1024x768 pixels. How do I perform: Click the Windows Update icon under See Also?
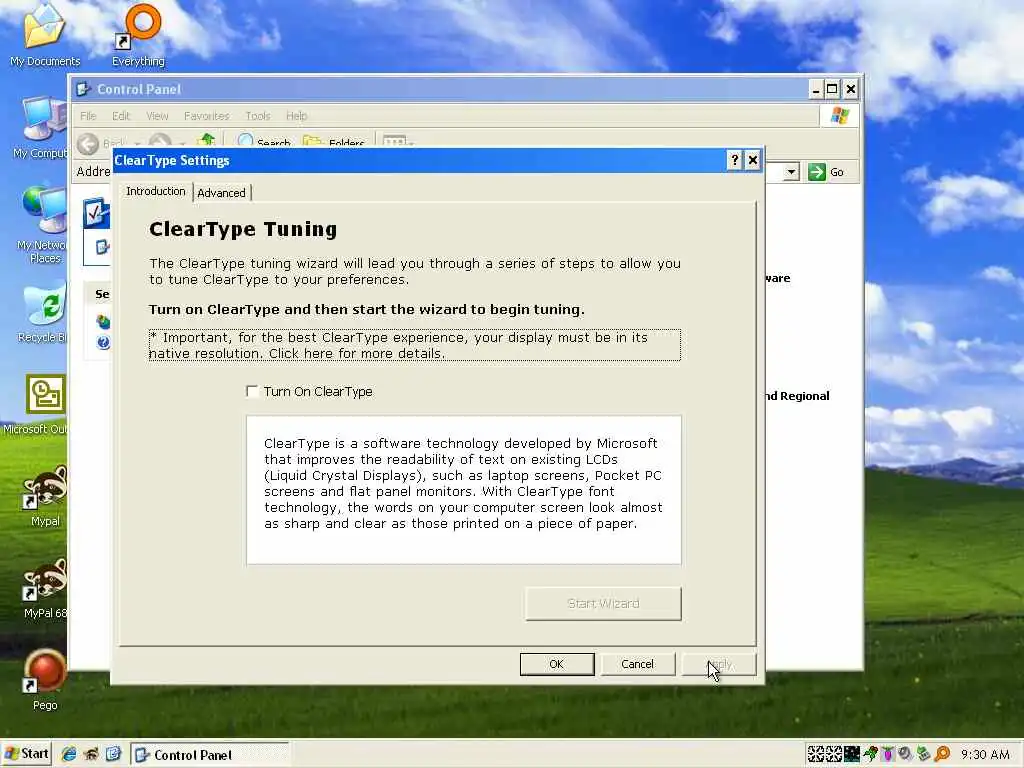(x=103, y=321)
